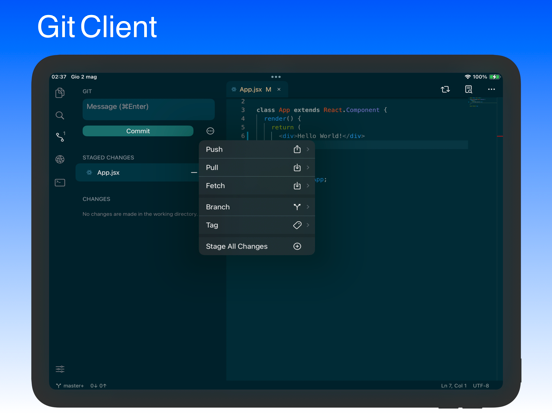Image resolution: width=552 pixels, height=414 pixels.
Task: Open the terminal sidebar icon
Action: (x=60, y=183)
